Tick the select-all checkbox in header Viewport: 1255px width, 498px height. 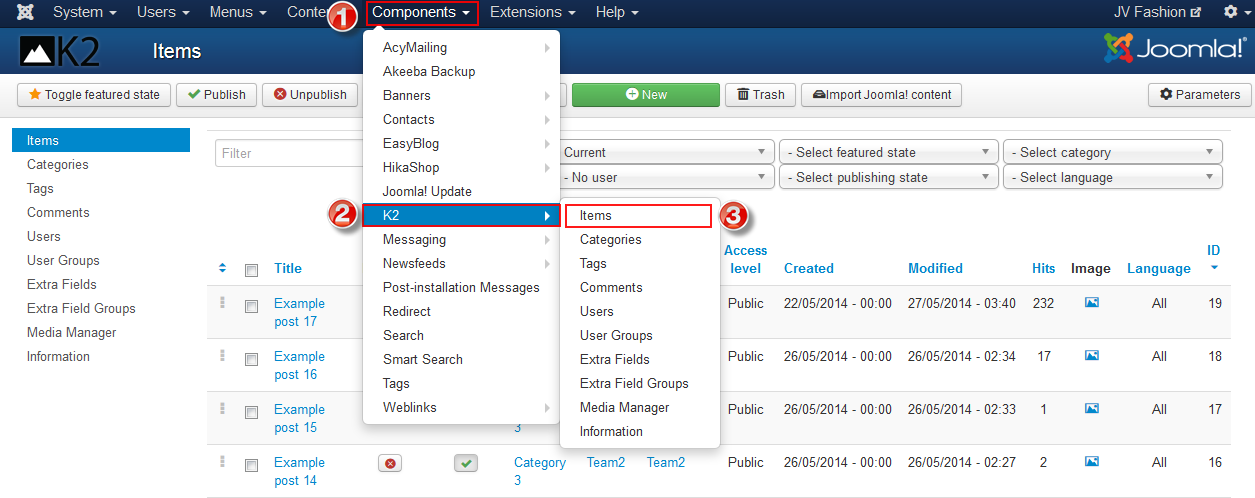pos(251,270)
